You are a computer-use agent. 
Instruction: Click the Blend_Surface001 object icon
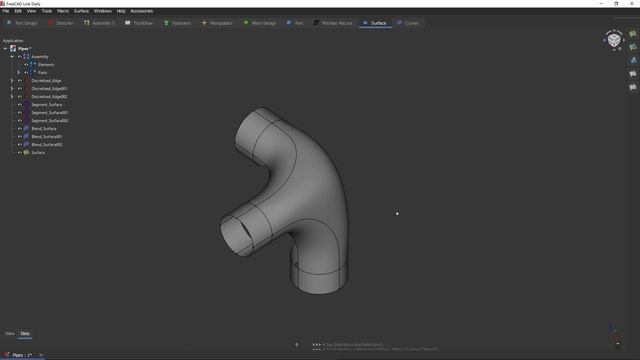27,137
